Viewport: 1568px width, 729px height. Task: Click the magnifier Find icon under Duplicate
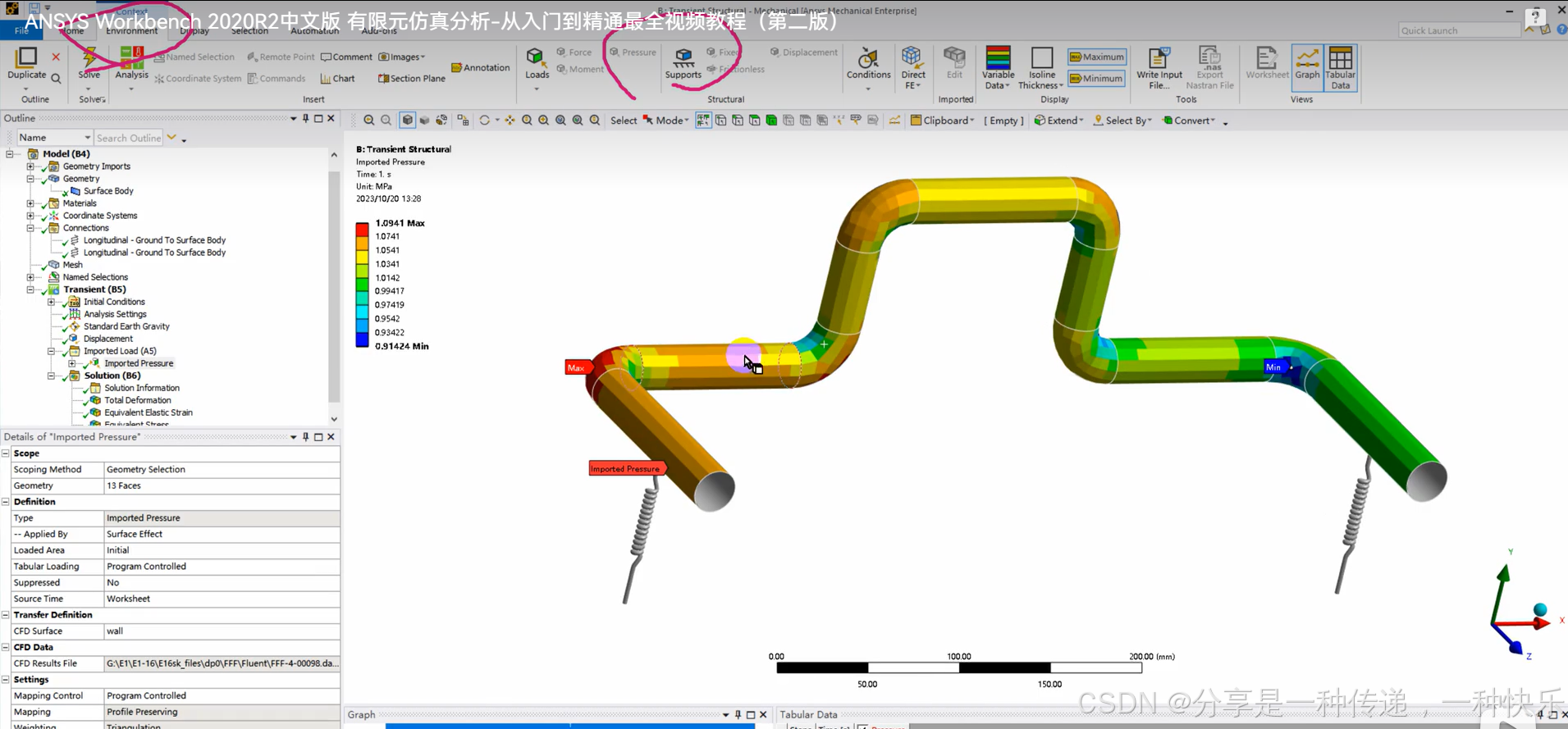[x=56, y=79]
